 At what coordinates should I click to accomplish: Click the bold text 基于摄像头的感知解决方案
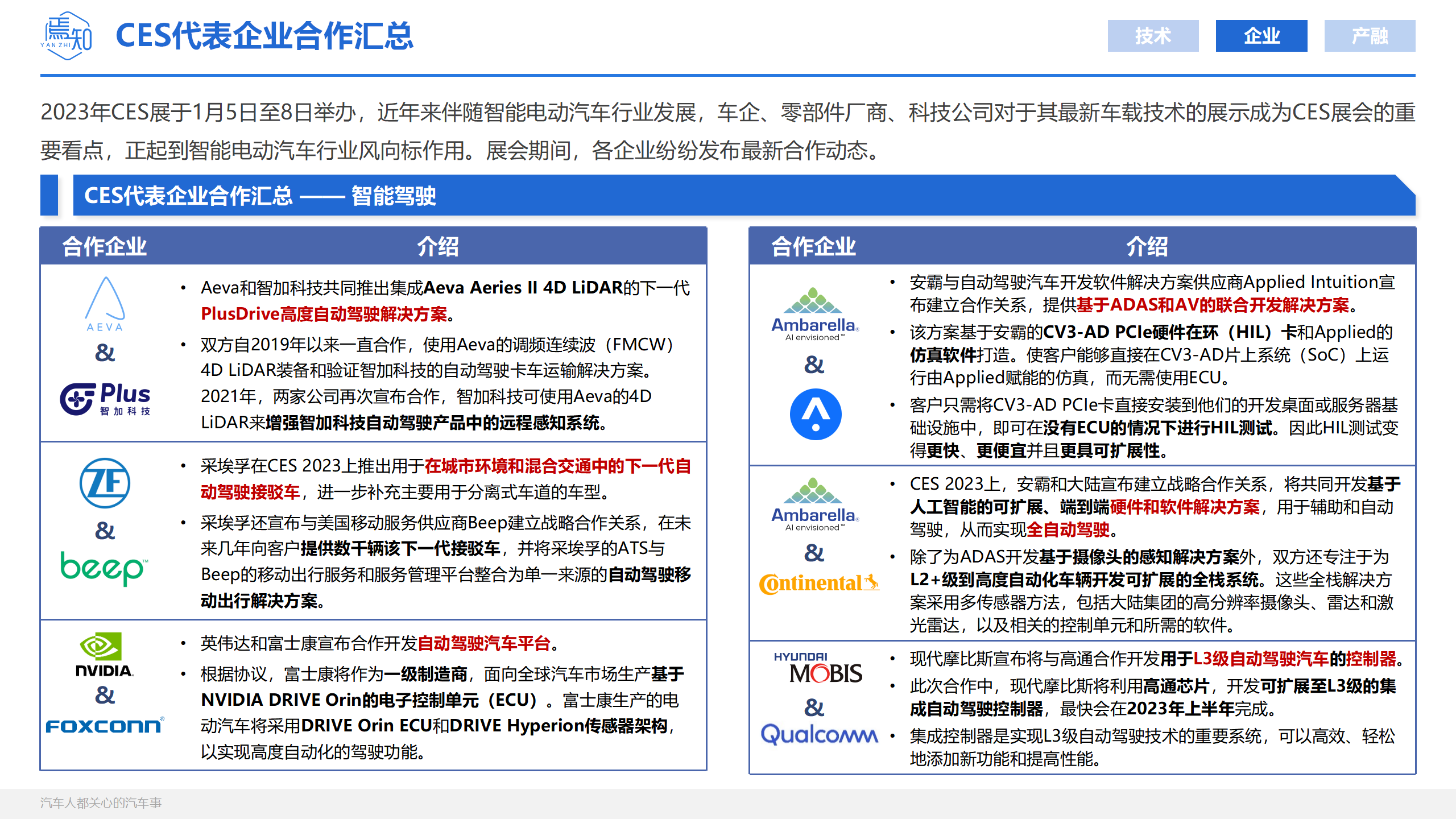1139,557
